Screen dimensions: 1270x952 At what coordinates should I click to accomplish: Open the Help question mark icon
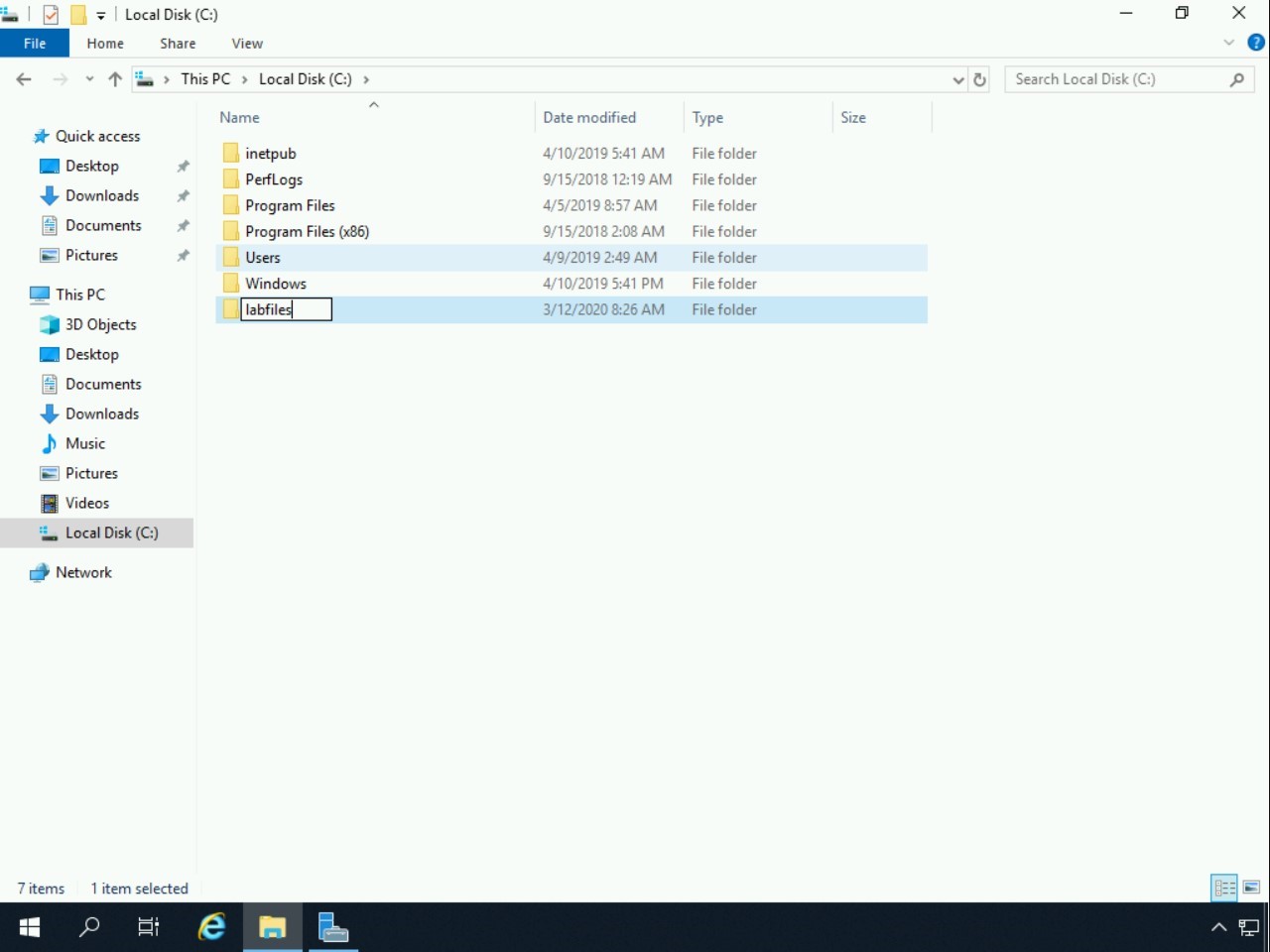click(x=1256, y=43)
